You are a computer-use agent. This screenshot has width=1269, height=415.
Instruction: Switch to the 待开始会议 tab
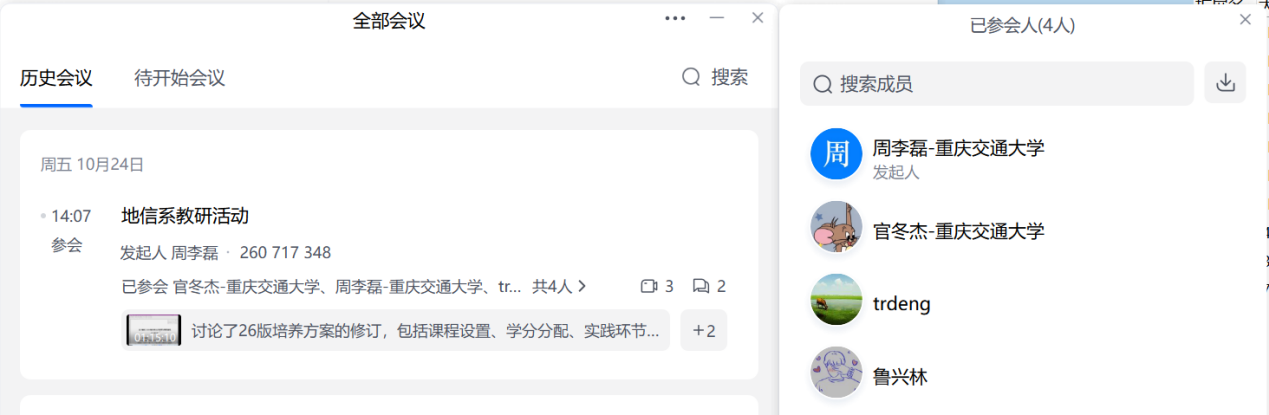pos(180,78)
